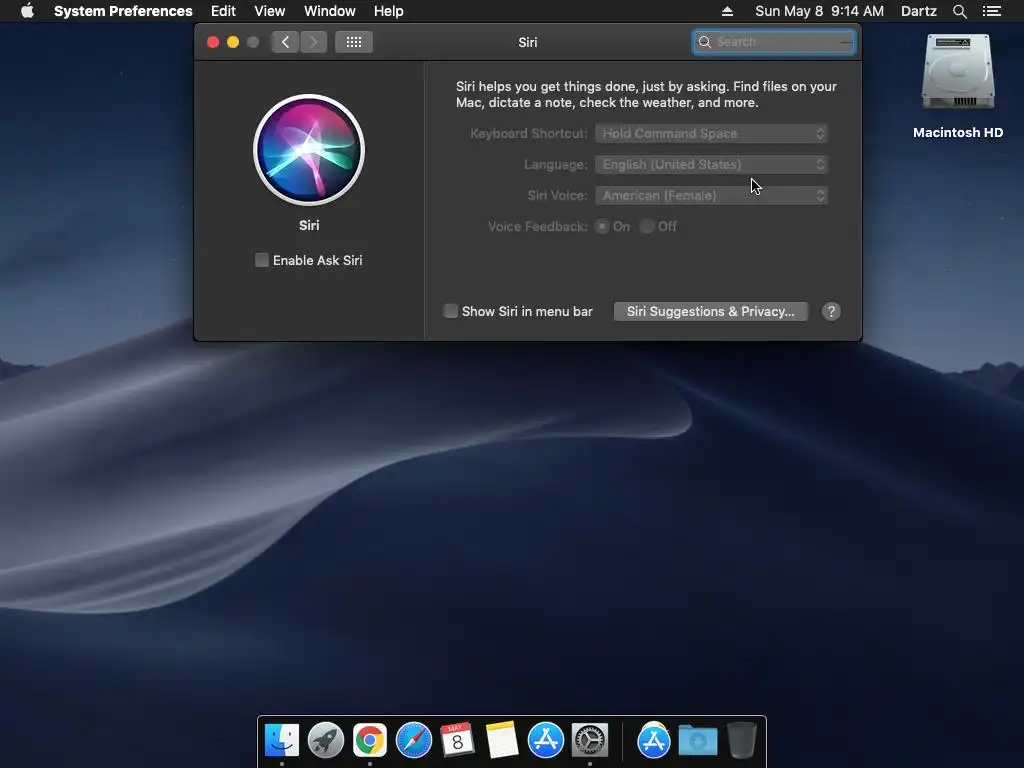Image resolution: width=1024 pixels, height=768 pixels.
Task: Click the eject icon in menu bar
Action: click(x=727, y=11)
